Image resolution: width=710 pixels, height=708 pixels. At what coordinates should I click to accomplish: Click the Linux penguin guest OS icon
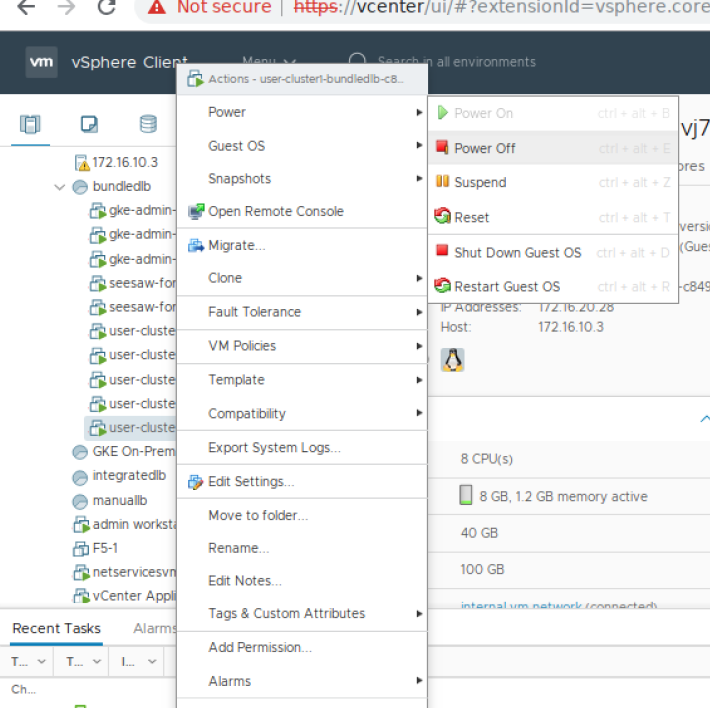click(x=453, y=360)
